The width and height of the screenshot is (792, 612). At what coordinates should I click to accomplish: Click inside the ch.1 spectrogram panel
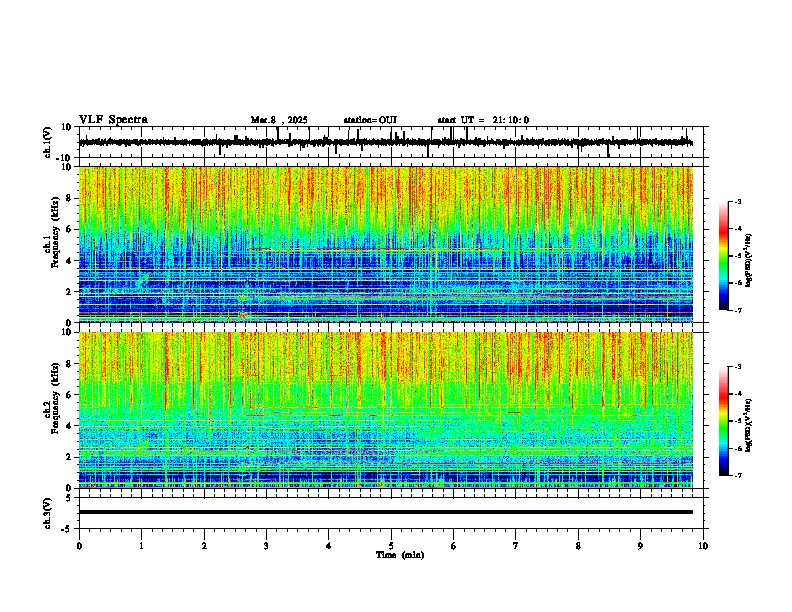point(385,244)
